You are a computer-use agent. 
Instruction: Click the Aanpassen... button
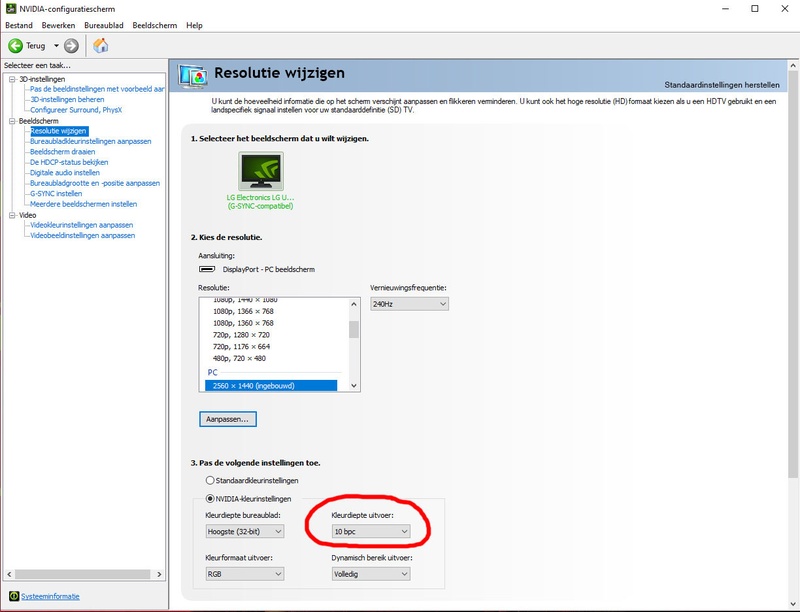pos(228,419)
